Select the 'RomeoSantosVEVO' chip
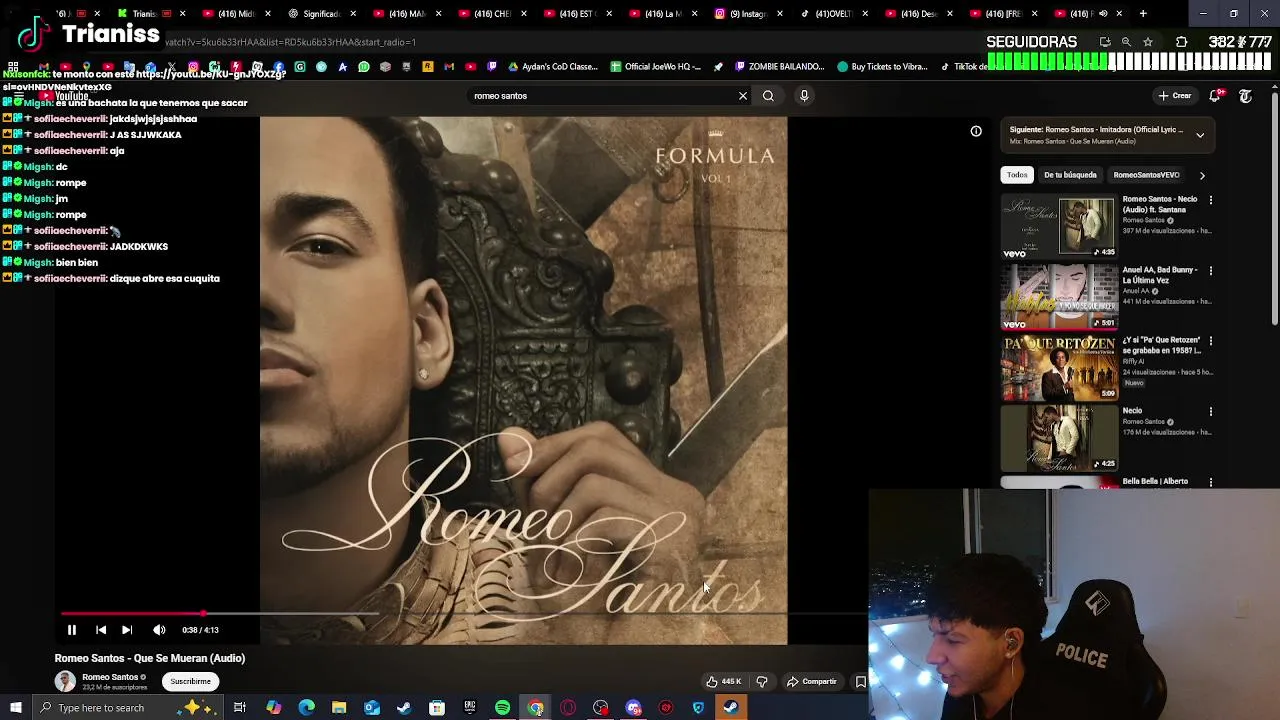 pos(1146,175)
